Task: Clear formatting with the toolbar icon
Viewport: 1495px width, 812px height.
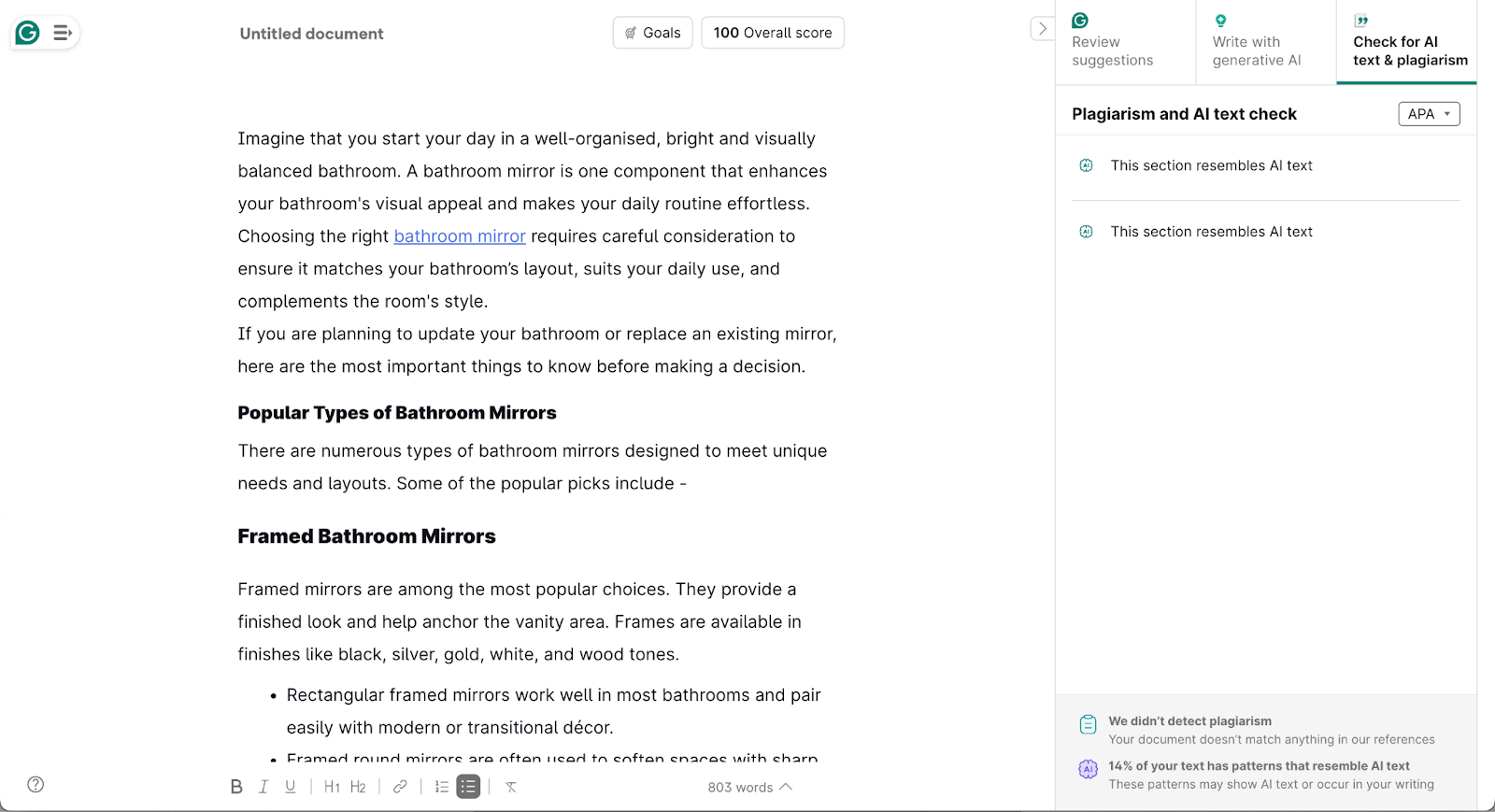Action: coord(511,787)
